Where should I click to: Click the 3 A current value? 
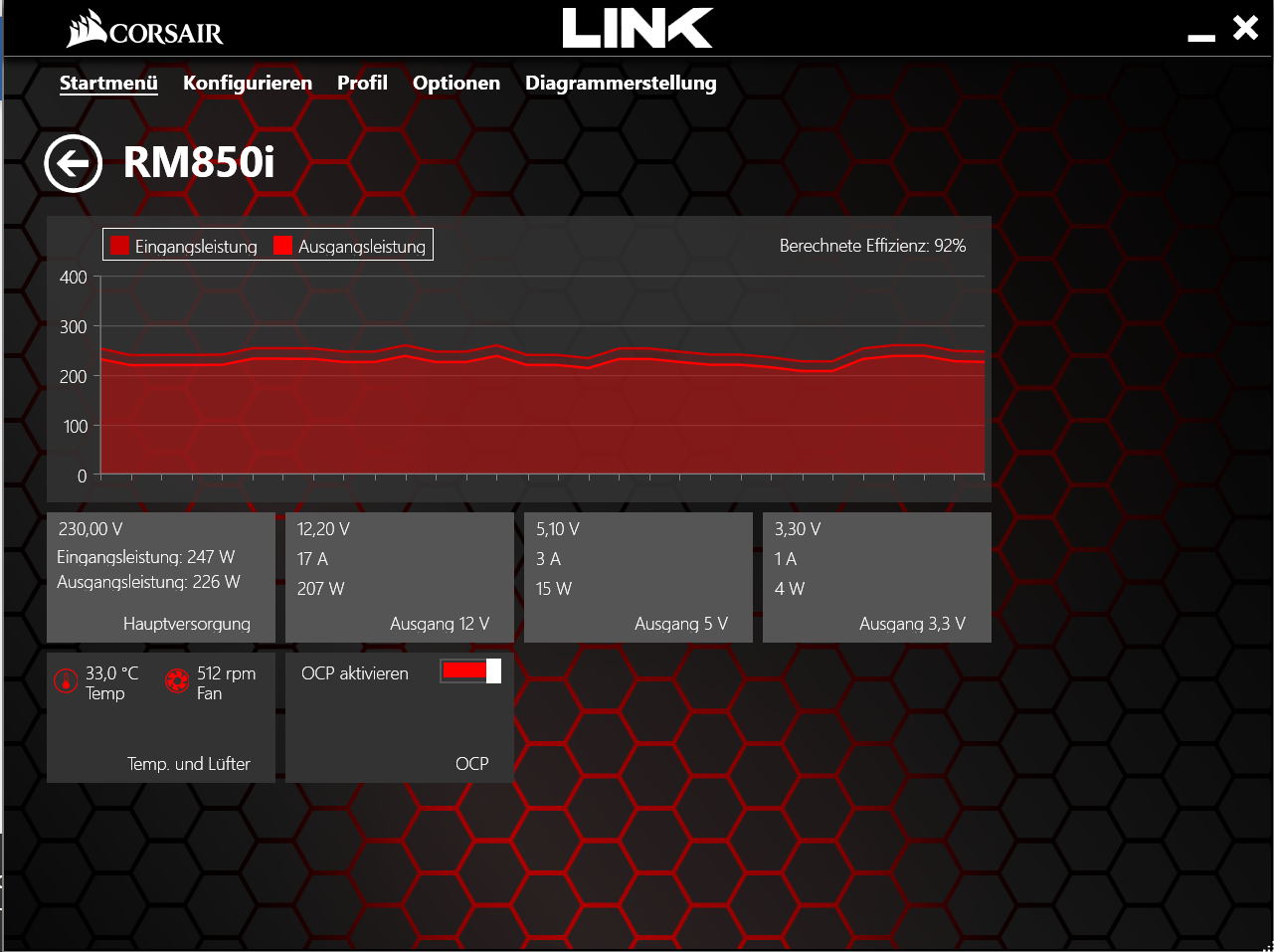point(548,559)
